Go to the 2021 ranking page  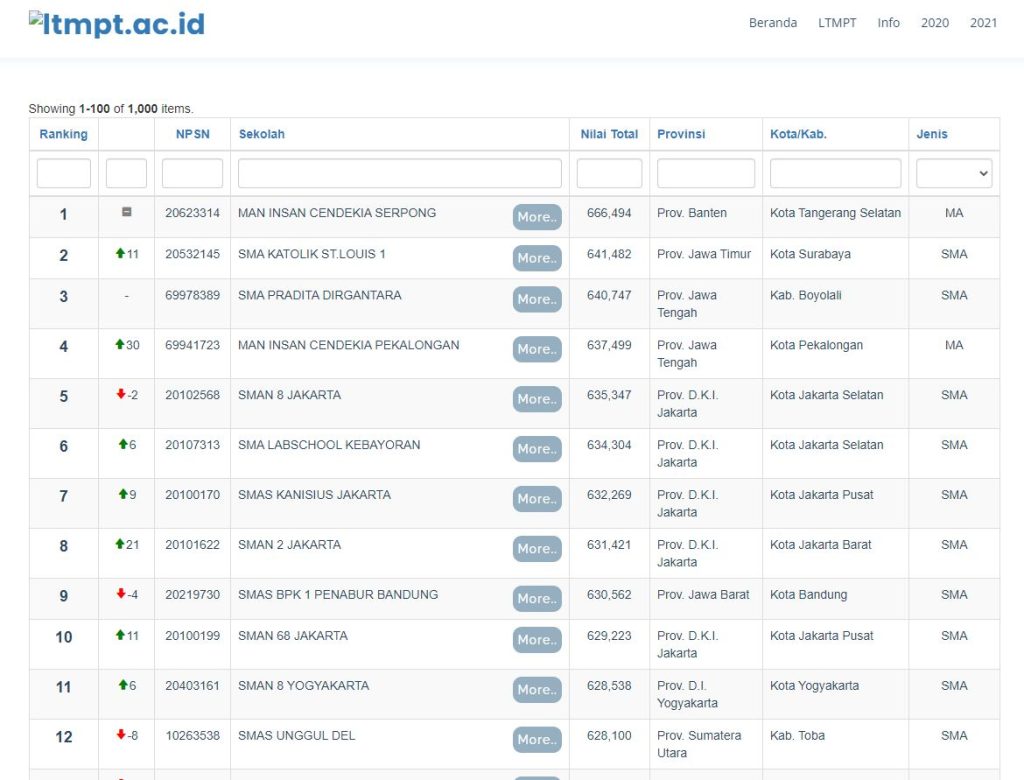tap(984, 23)
